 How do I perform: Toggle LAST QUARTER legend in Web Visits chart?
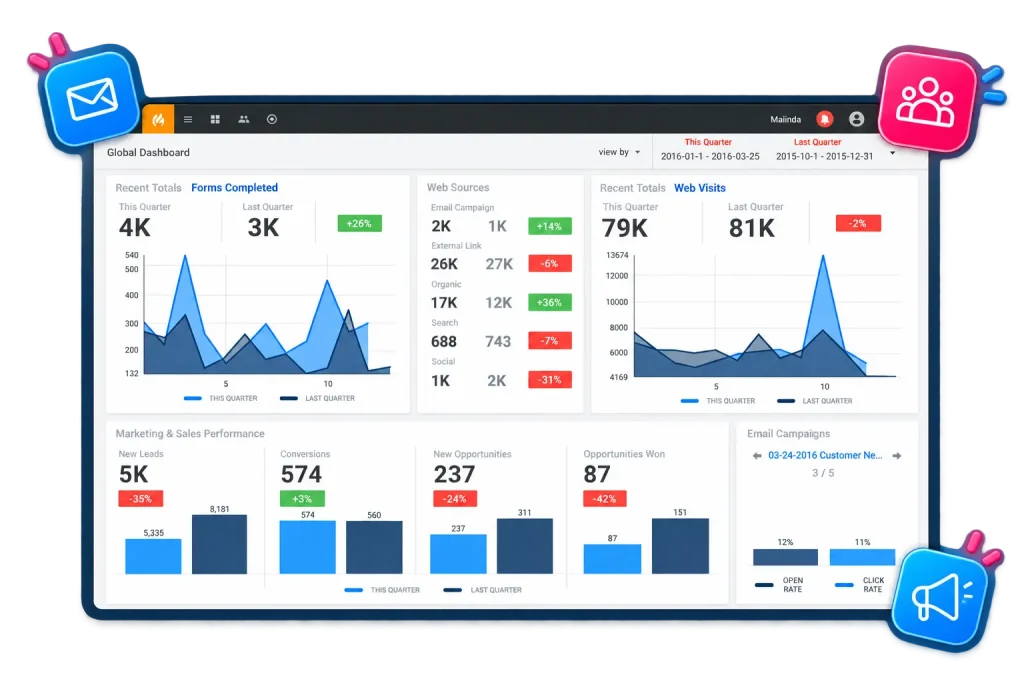[815, 401]
